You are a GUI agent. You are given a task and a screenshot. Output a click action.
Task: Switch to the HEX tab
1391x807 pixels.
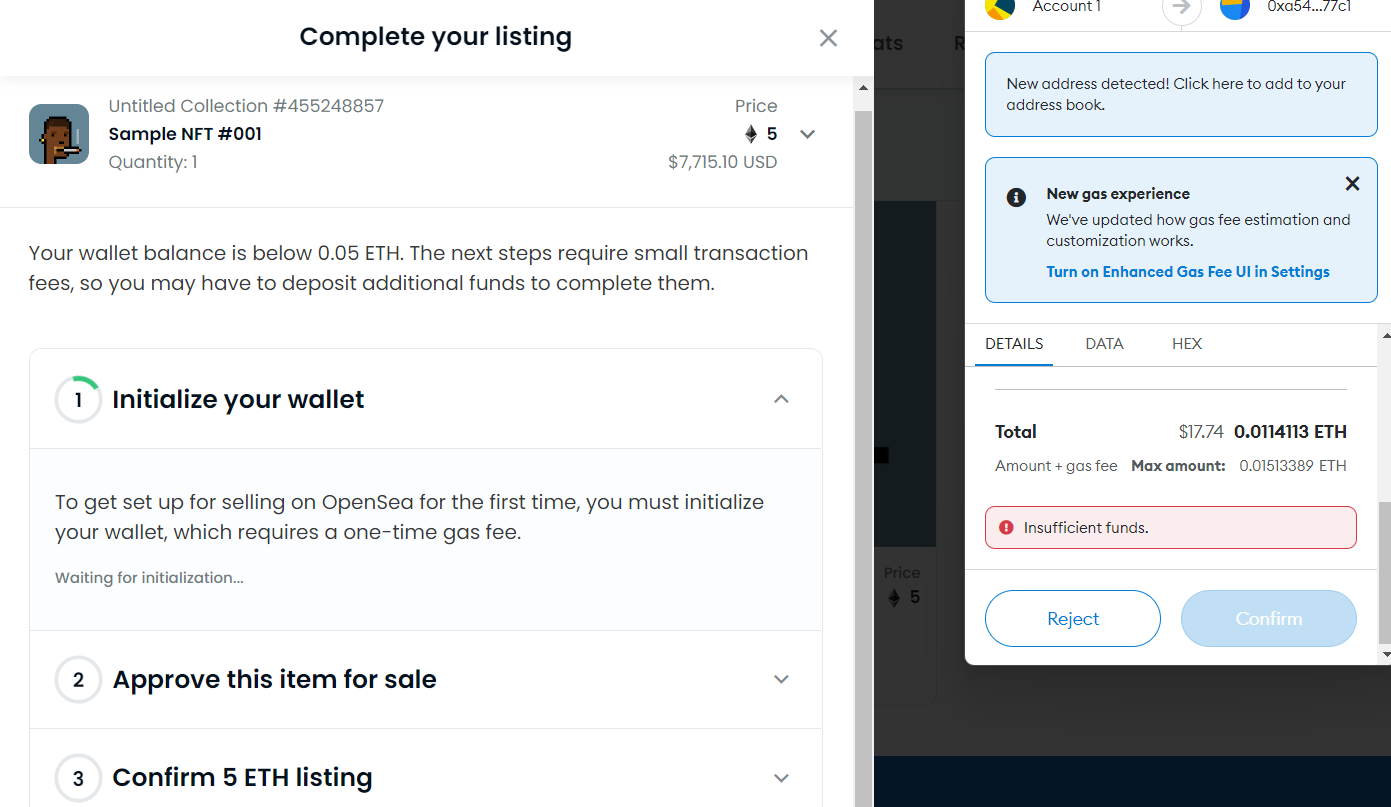[1186, 344]
